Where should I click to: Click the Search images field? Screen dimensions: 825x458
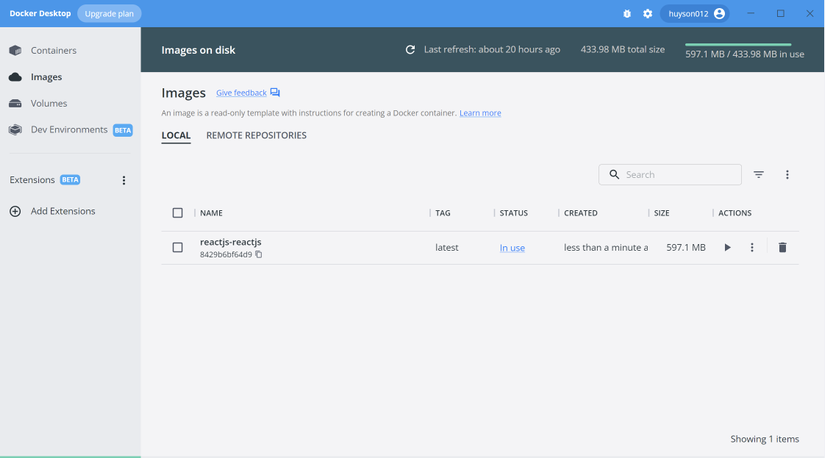pos(670,175)
